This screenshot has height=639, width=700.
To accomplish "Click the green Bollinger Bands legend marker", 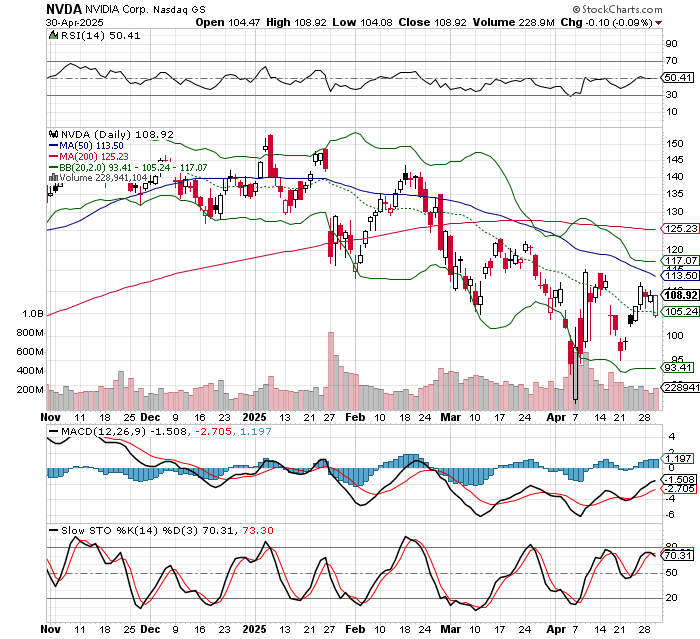I will 53,167.
